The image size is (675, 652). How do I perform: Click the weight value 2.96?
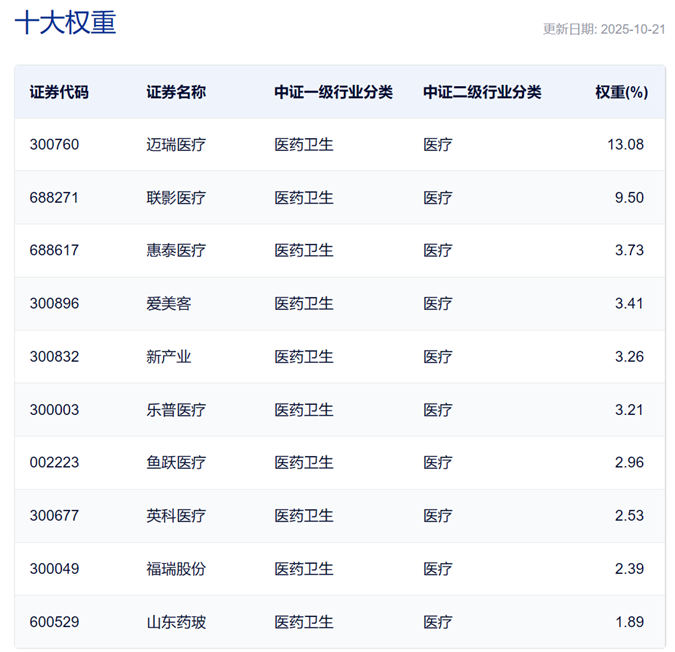tap(629, 463)
